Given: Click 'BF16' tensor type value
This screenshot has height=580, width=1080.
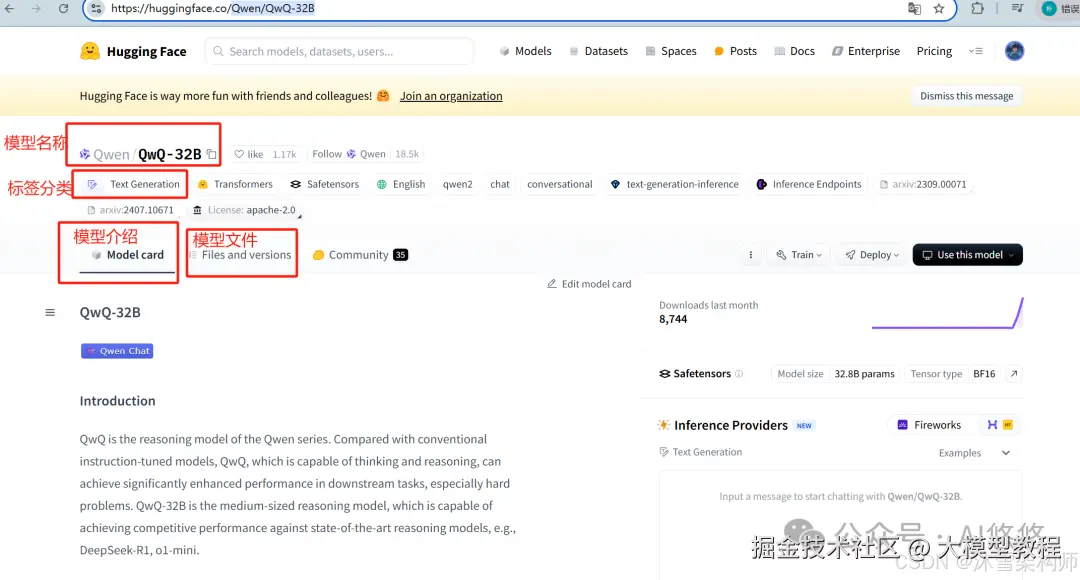Looking at the screenshot, I should point(984,373).
